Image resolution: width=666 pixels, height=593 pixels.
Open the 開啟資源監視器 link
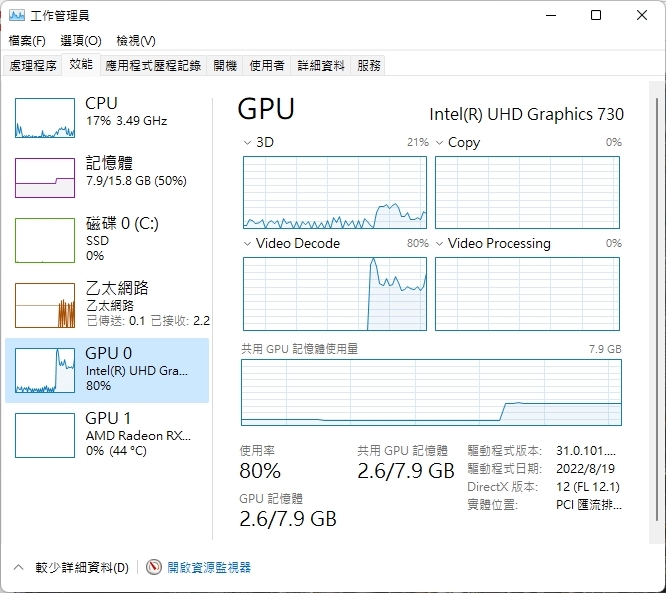[x=209, y=567]
